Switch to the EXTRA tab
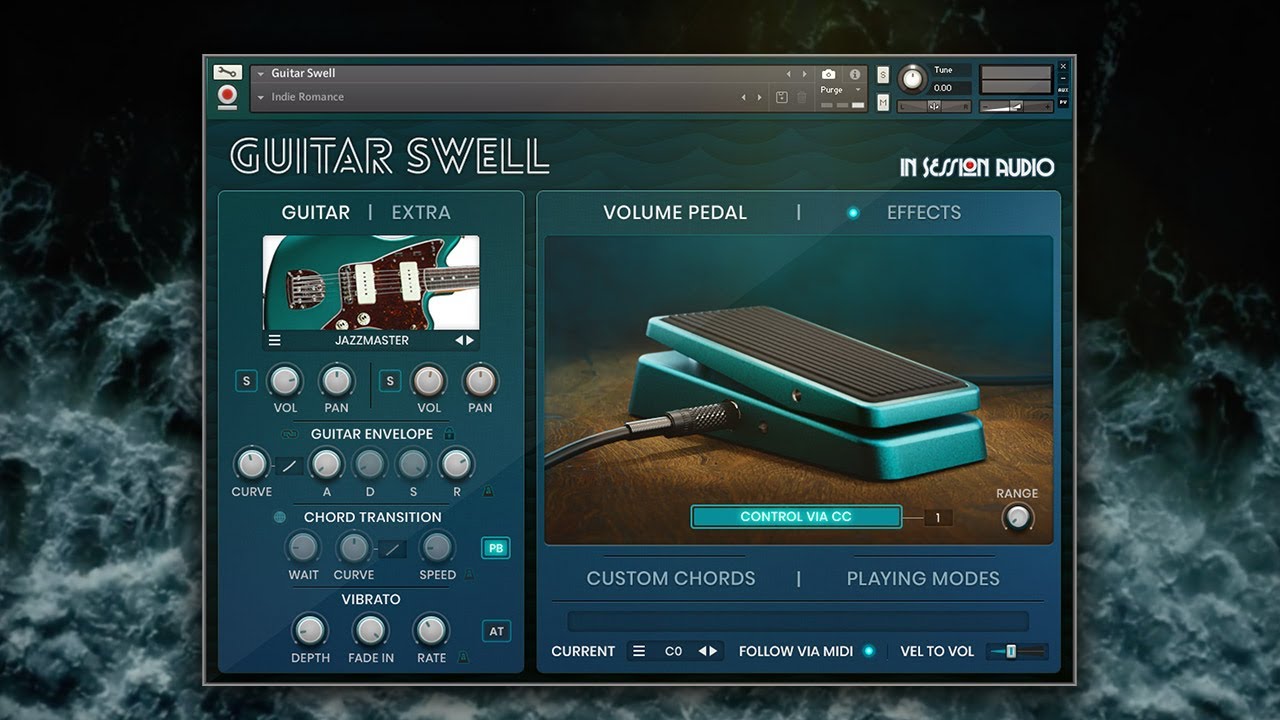 [x=421, y=212]
